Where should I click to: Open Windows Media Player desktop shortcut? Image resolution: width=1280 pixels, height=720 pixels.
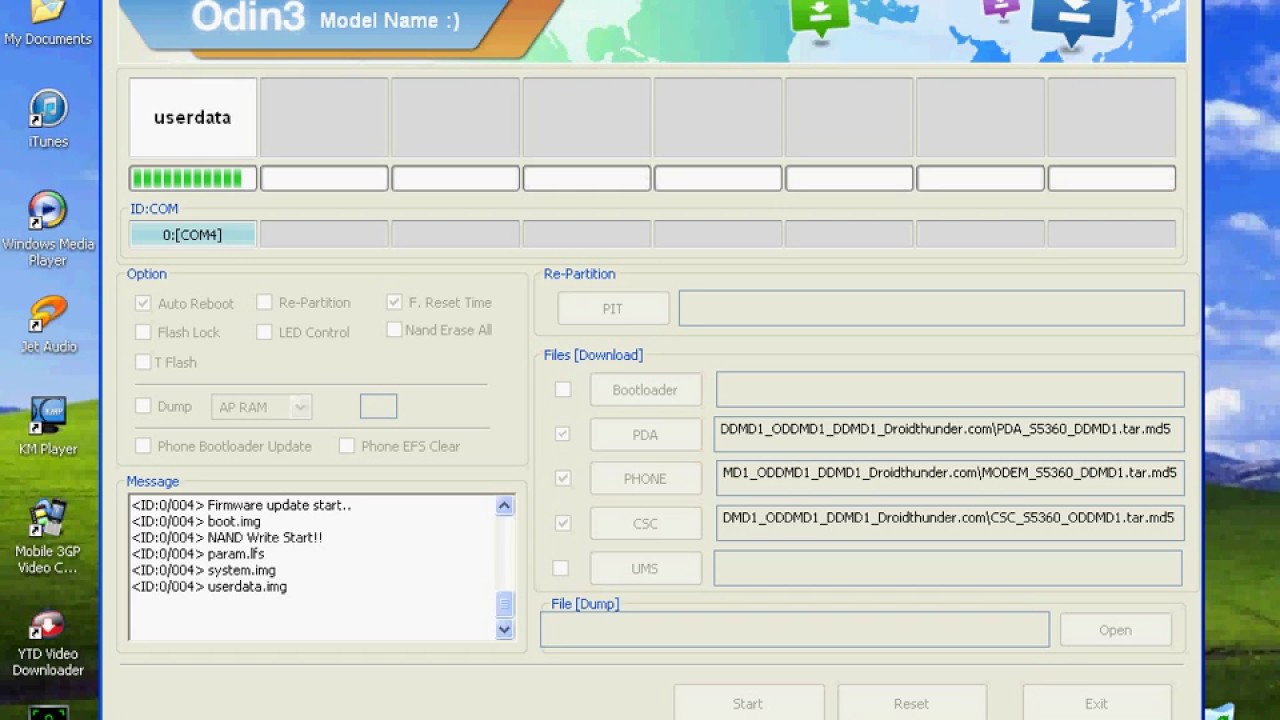coord(48,229)
